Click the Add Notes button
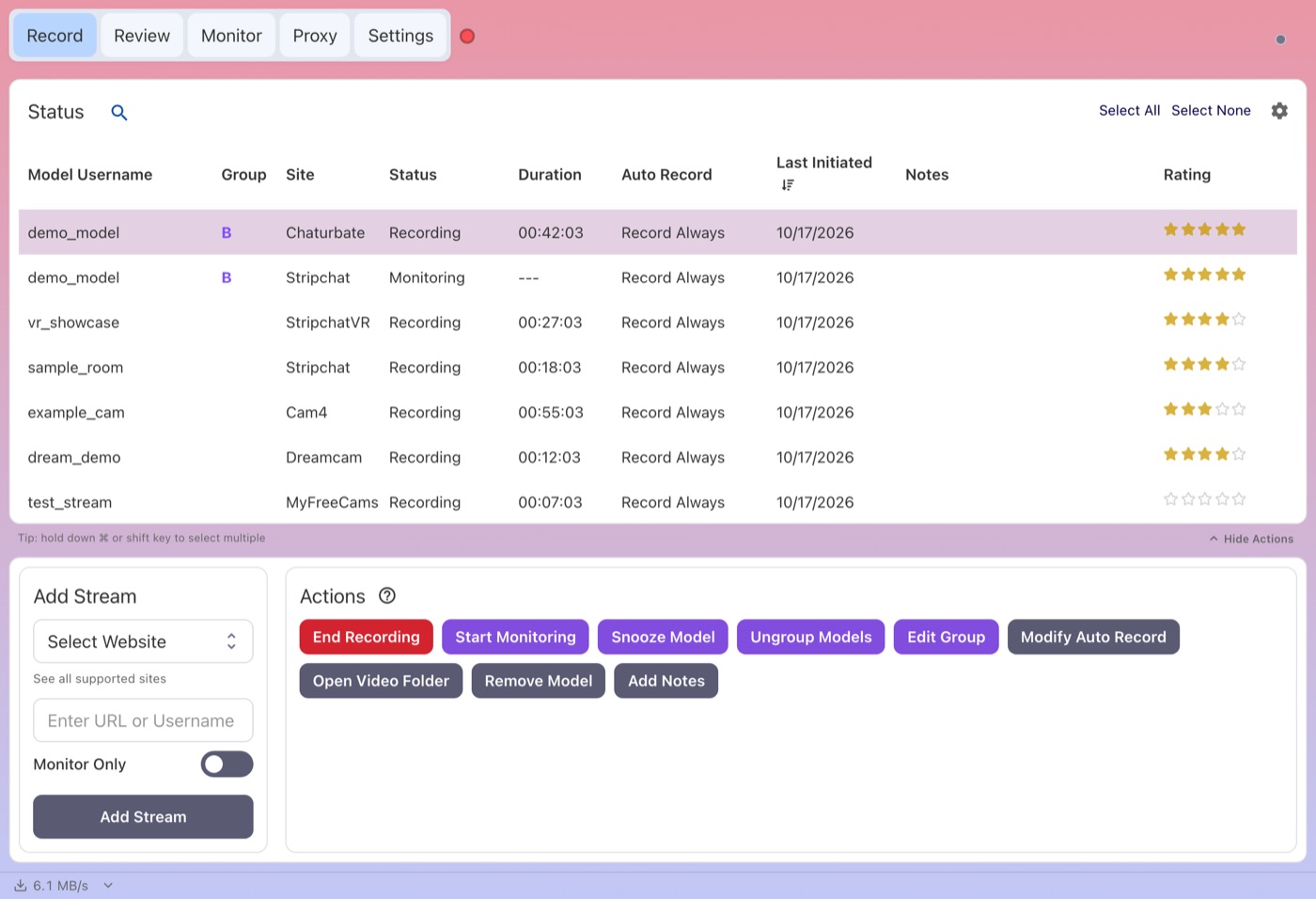This screenshot has width=1316, height=899. click(666, 681)
